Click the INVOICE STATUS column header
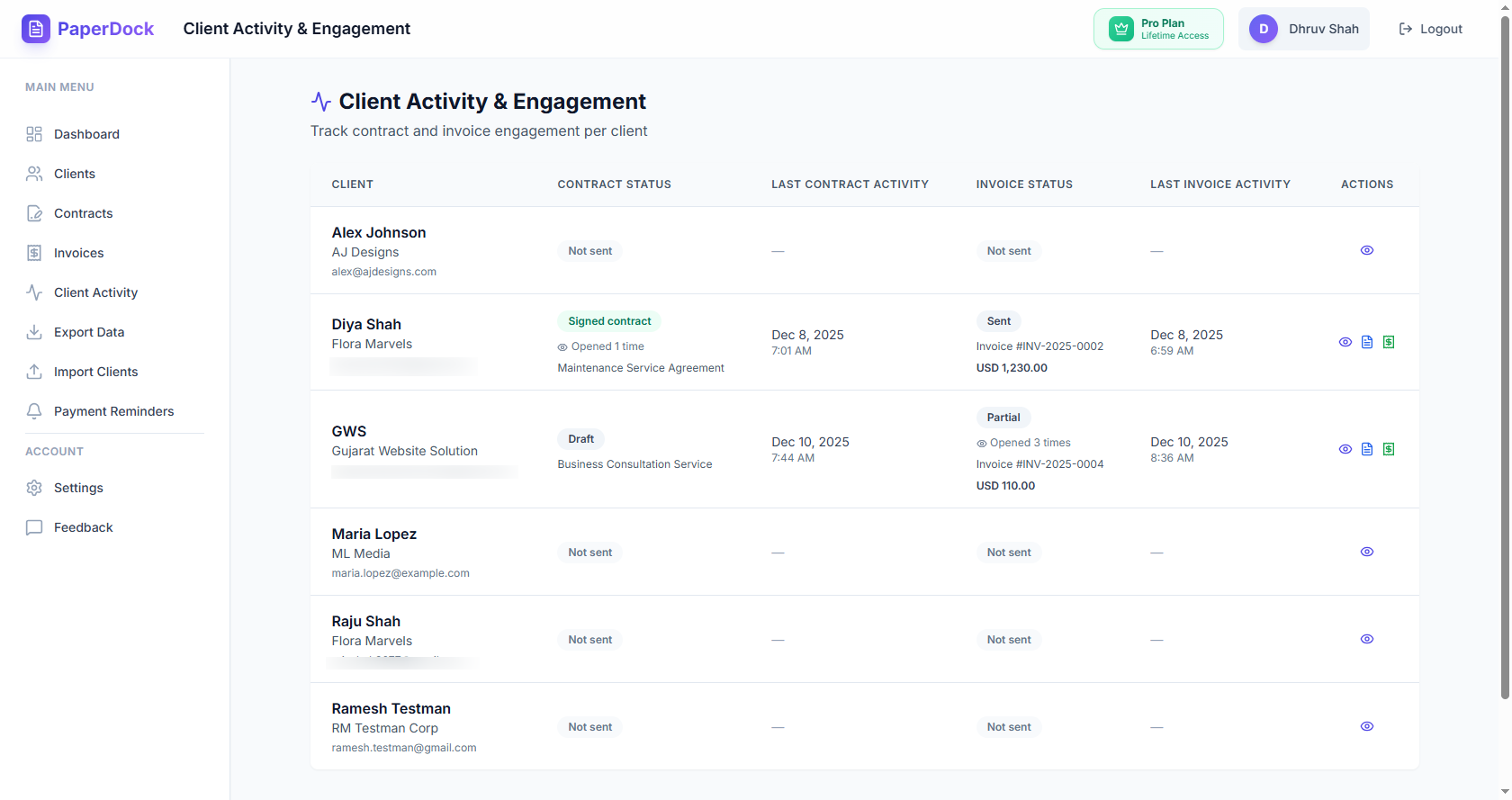 click(x=1024, y=184)
